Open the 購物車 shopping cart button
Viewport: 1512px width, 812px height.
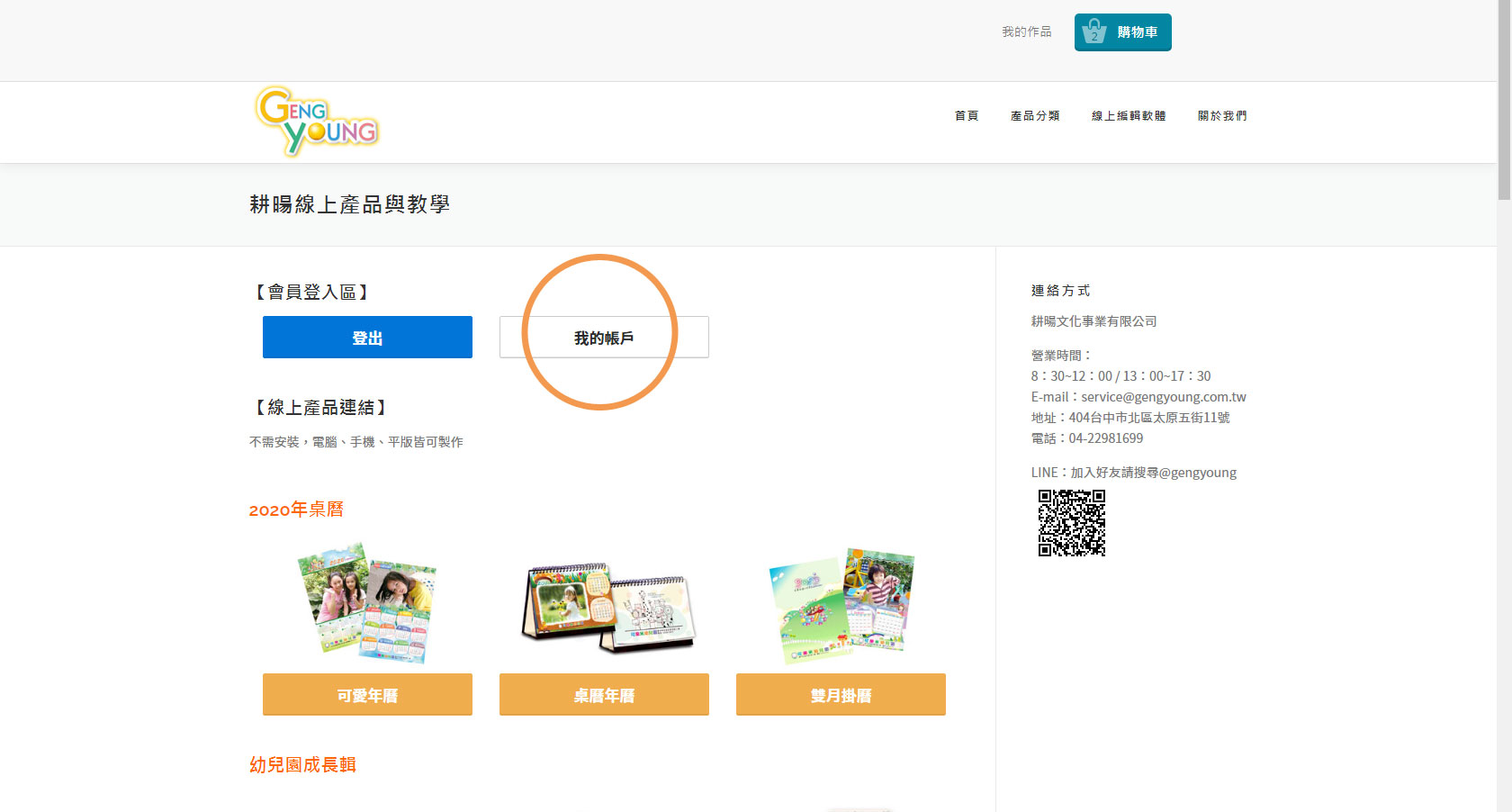coord(1122,32)
